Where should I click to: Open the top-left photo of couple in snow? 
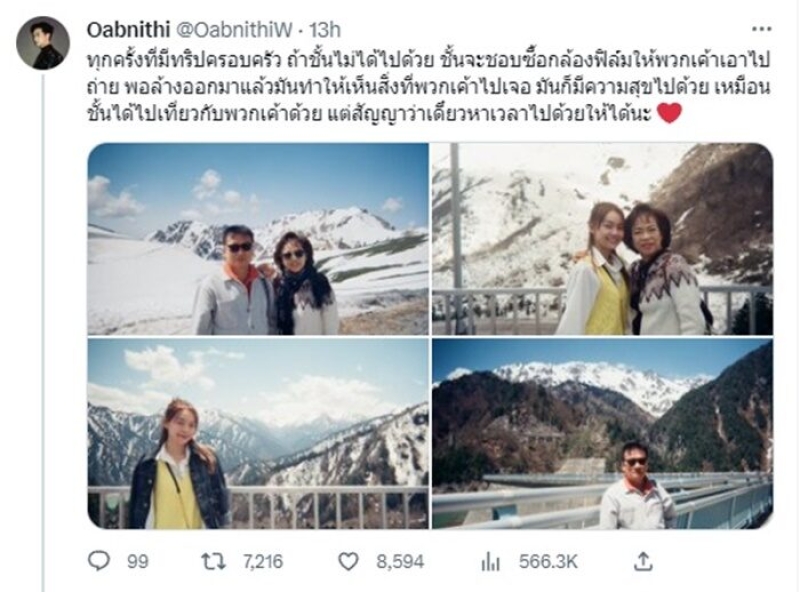pyautogui.click(x=258, y=239)
